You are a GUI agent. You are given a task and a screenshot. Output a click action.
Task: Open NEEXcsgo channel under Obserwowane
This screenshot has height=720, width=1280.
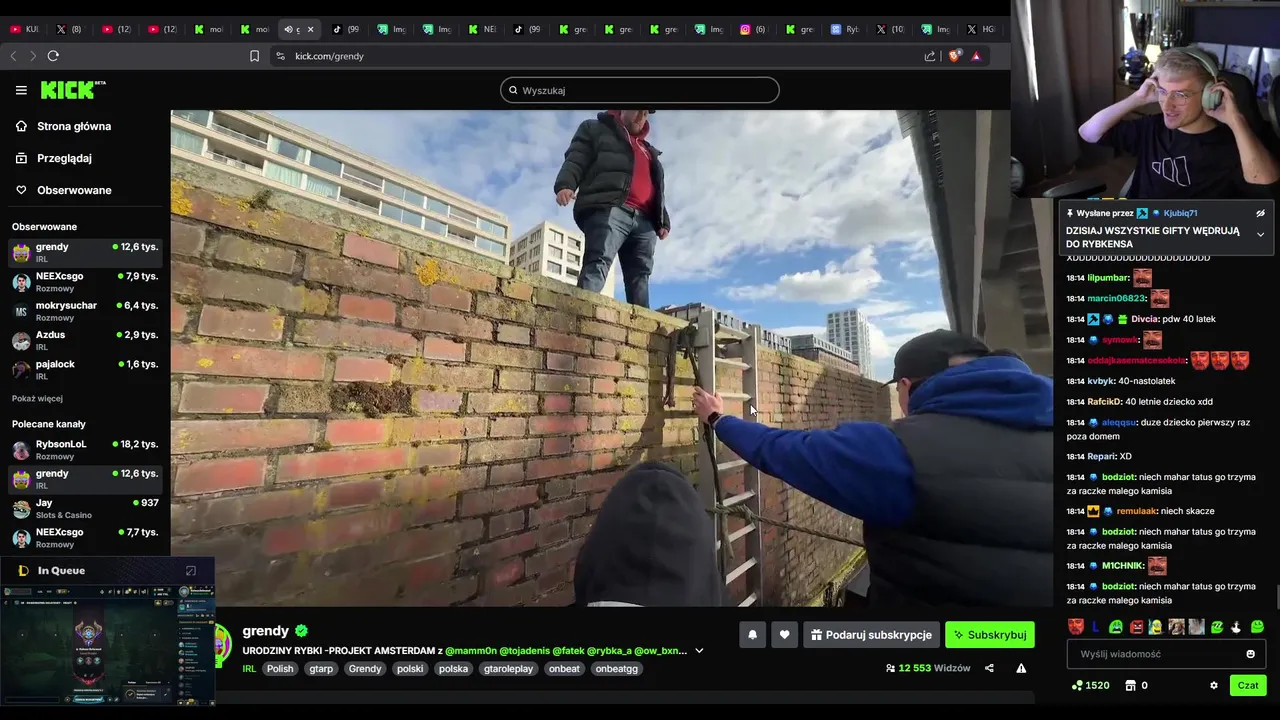86,282
